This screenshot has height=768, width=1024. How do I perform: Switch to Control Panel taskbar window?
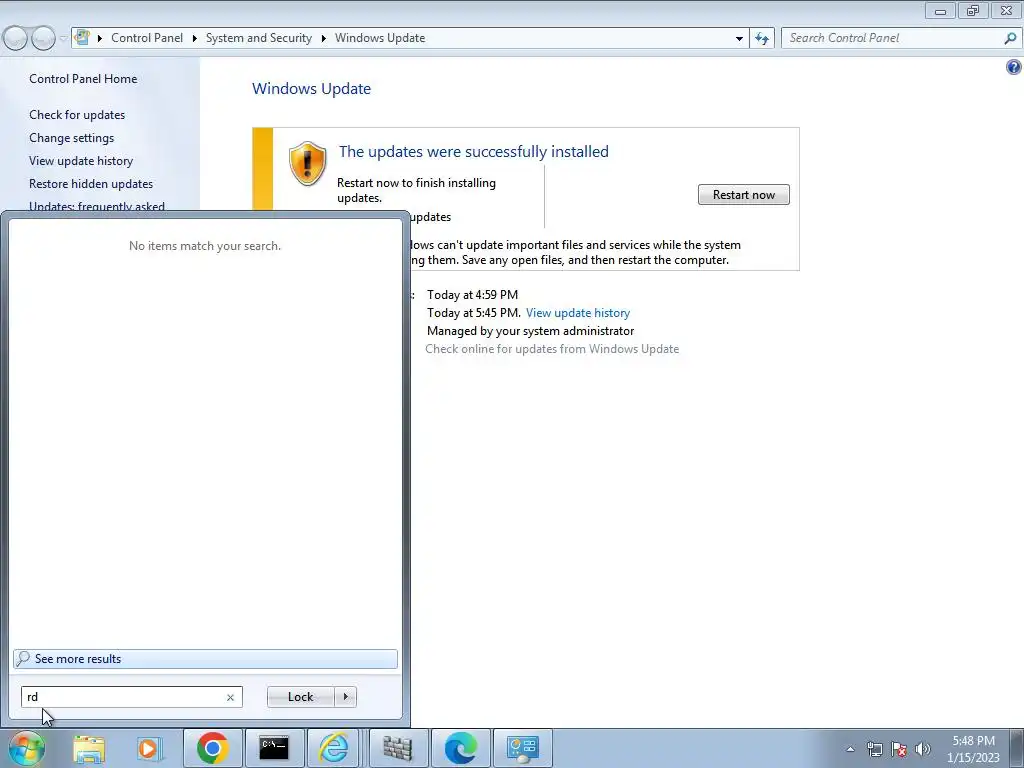point(522,748)
